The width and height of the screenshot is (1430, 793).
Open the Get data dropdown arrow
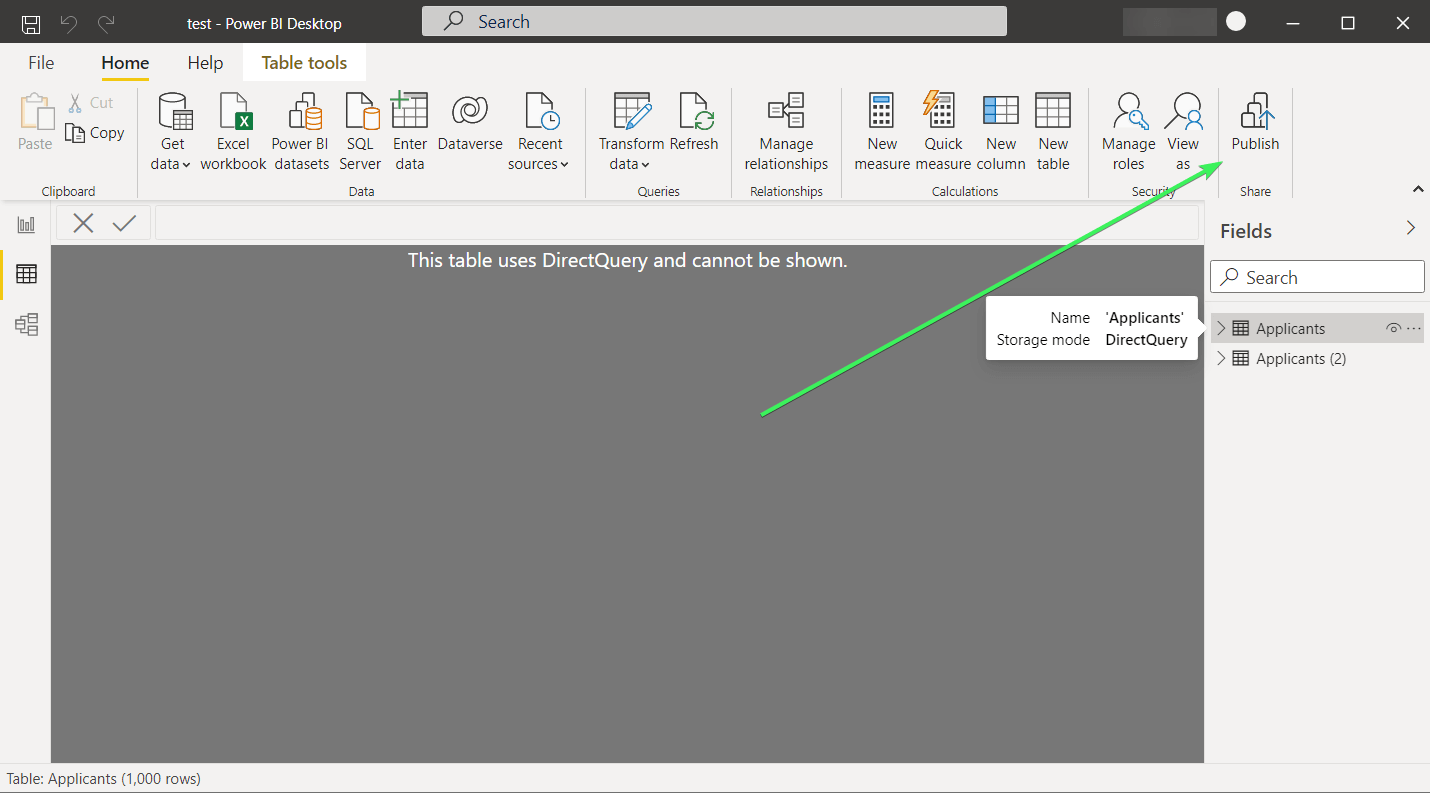coord(186,165)
